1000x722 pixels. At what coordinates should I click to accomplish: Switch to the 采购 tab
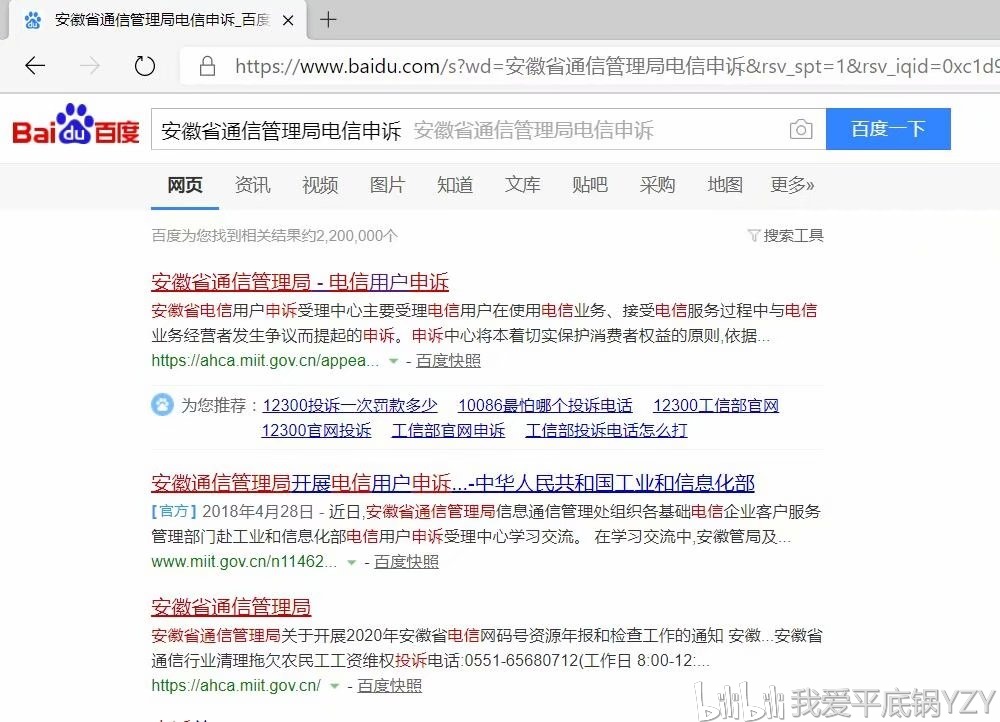click(658, 185)
